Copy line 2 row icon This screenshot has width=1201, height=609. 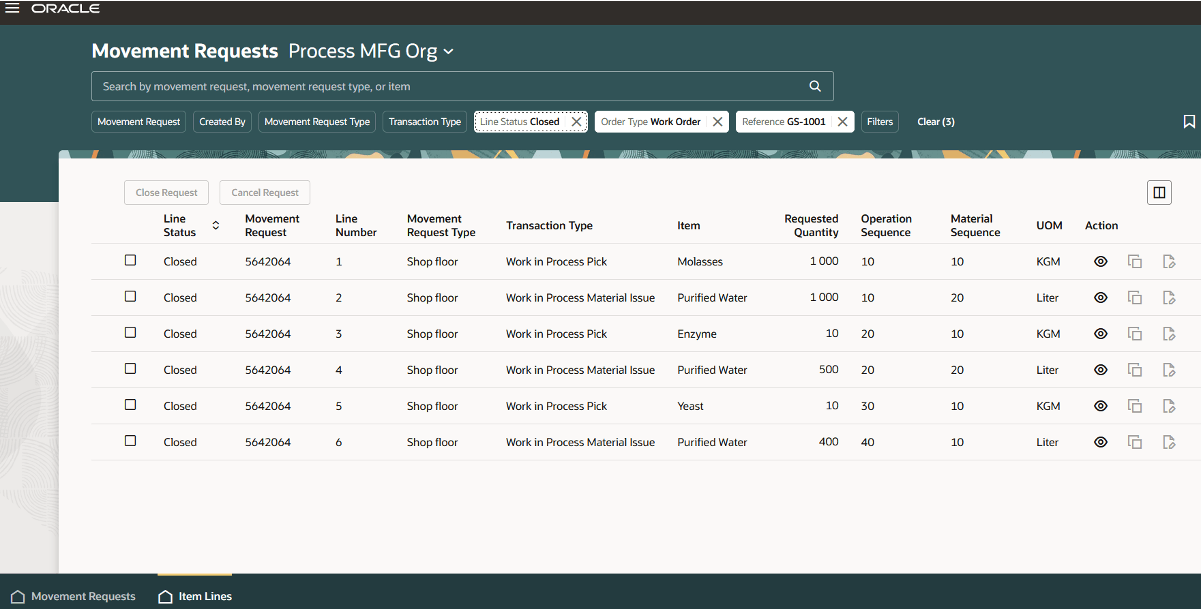point(1135,298)
